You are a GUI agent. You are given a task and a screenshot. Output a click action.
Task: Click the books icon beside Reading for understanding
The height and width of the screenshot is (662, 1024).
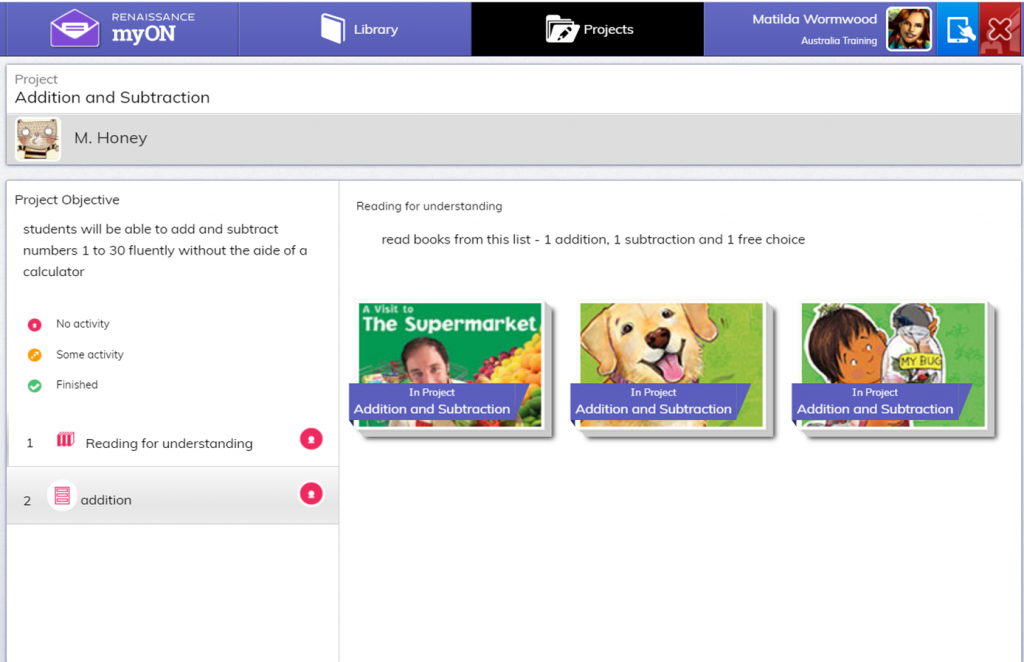click(65, 439)
